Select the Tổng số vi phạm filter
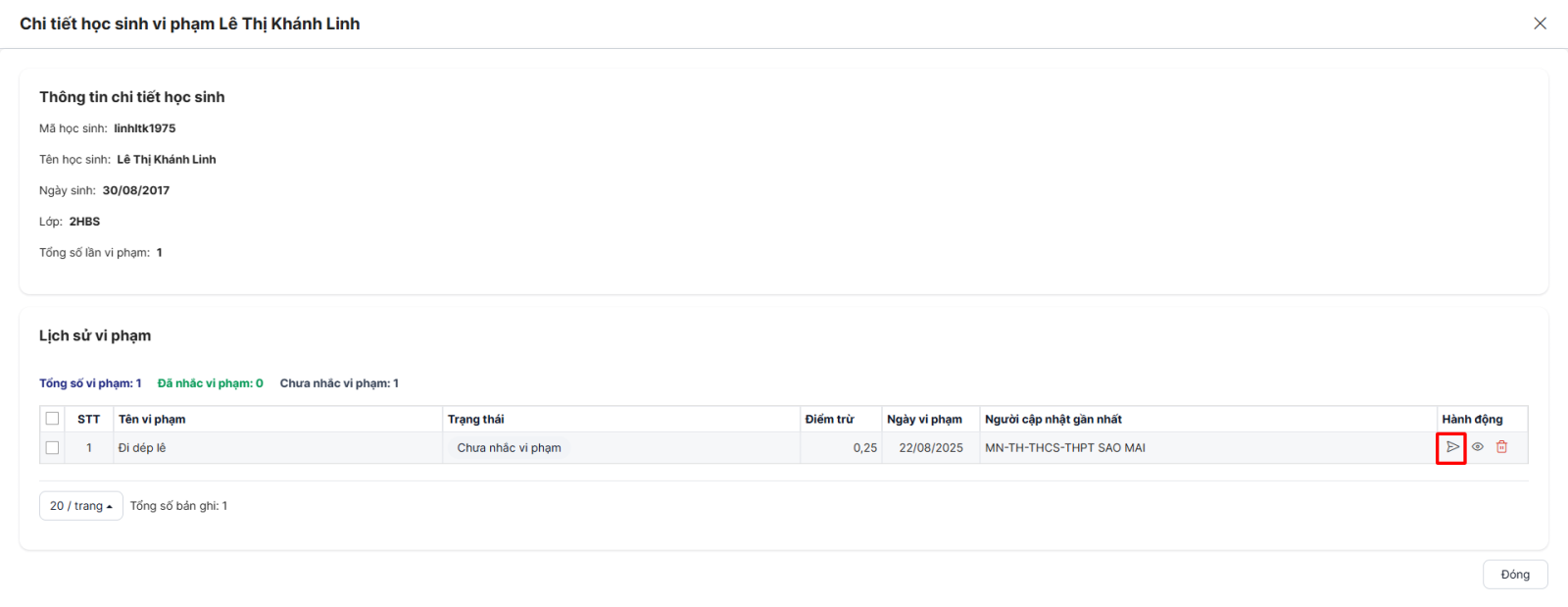Viewport: 1568px width, 607px height. click(x=90, y=383)
